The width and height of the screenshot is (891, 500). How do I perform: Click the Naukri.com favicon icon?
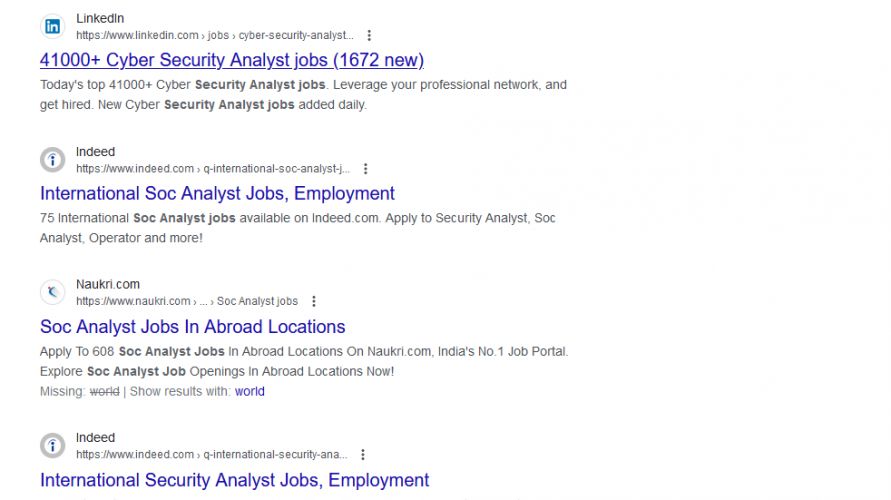coord(52,292)
